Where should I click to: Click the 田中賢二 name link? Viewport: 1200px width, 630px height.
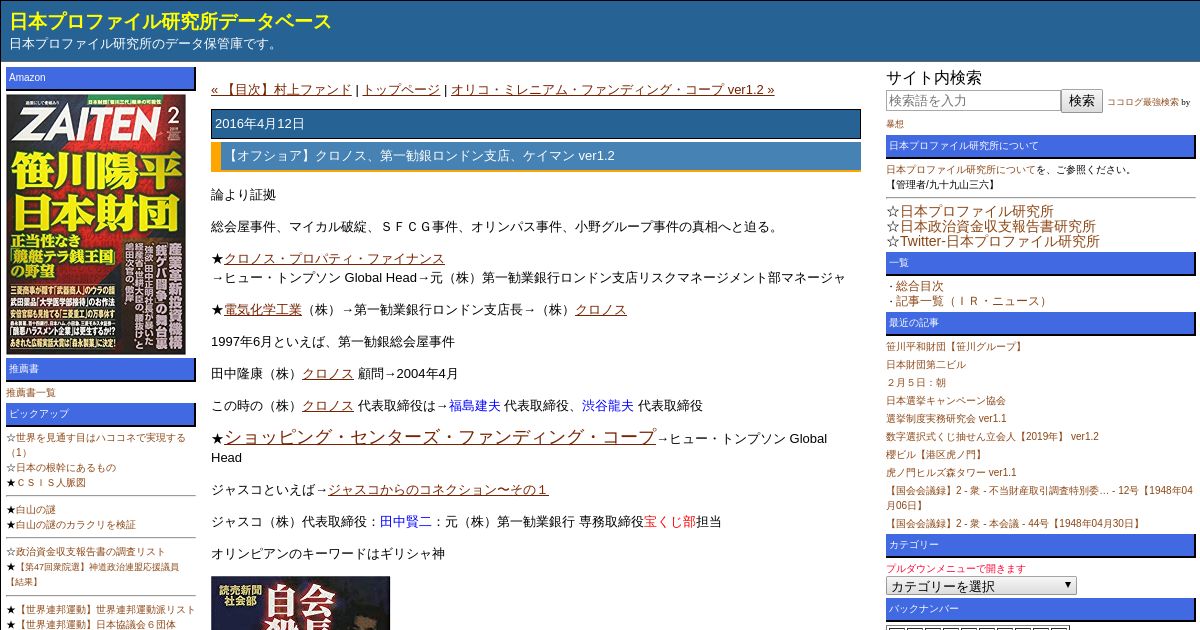tap(406, 521)
